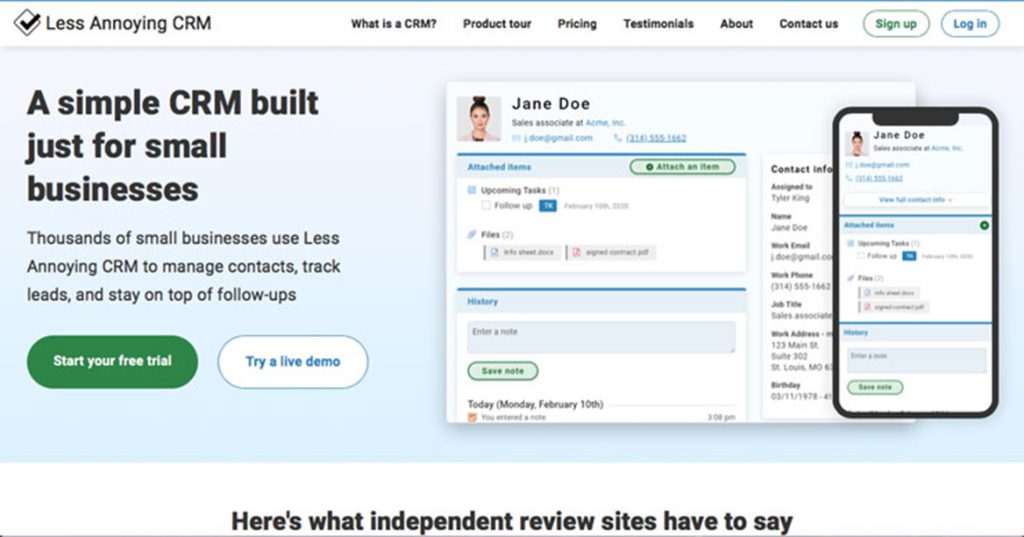Check the Follow up task checkbox in desktop preview
Image resolution: width=1024 pixels, height=537 pixels.
coord(486,205)
